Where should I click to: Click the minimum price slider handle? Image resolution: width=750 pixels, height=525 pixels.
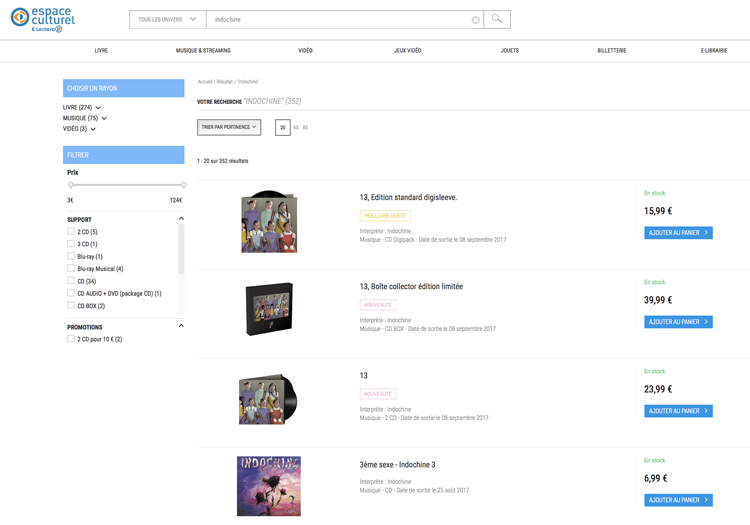(x=71, y=185)
